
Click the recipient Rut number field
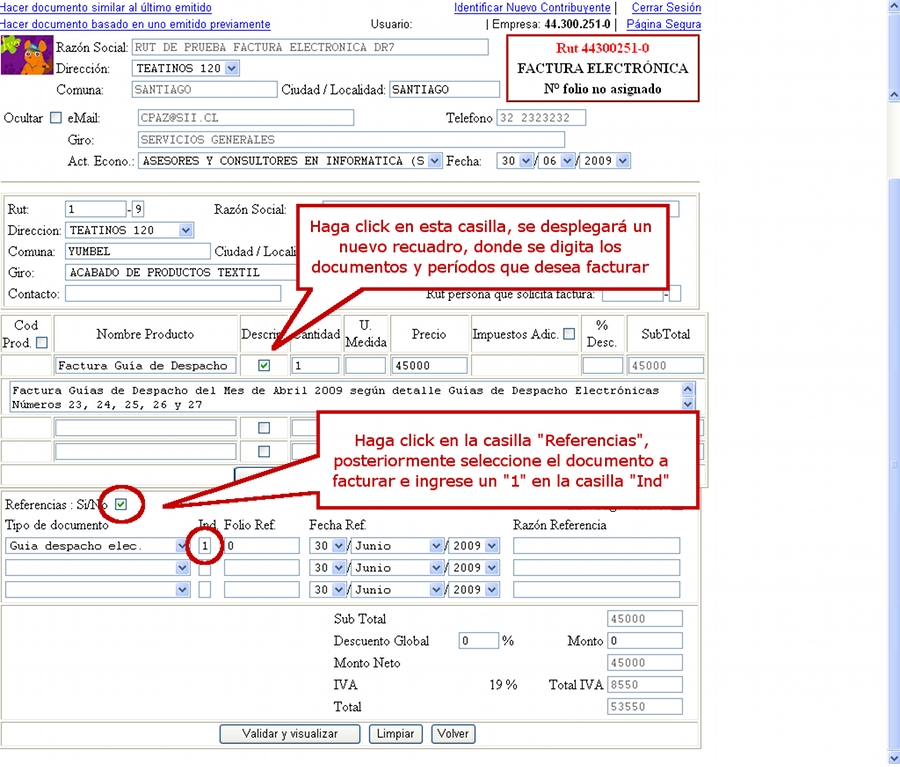(x=95, y=209)
